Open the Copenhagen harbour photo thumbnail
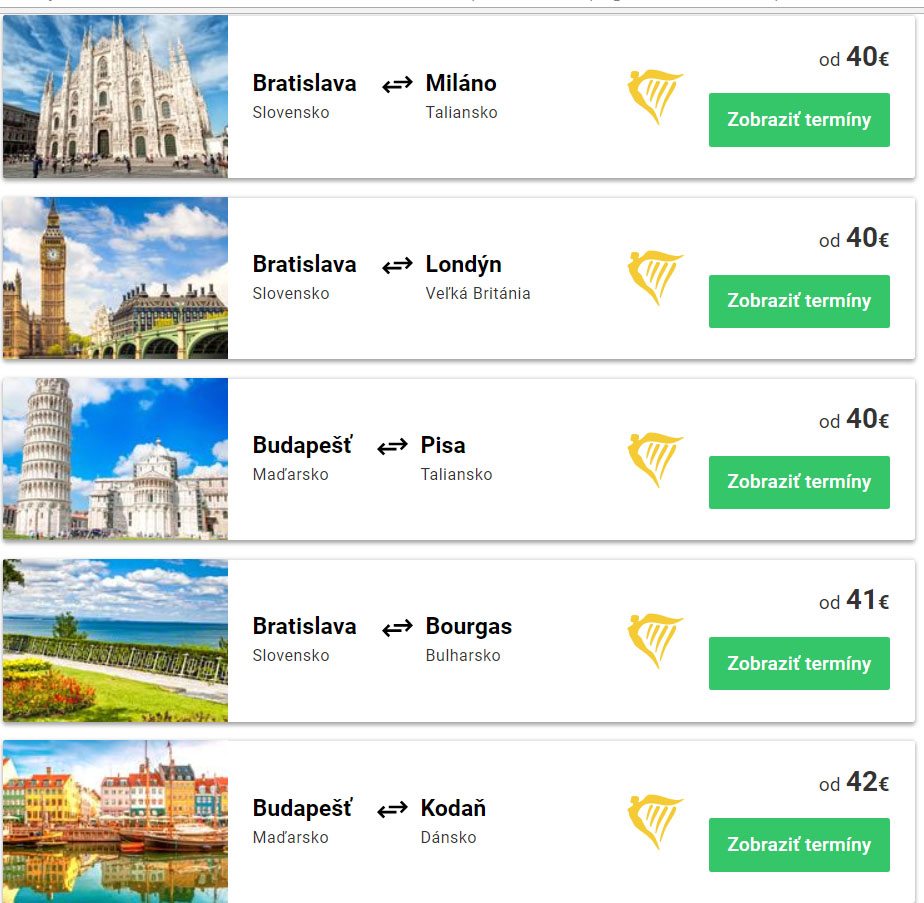This screenshot has width=924, height=903. (115, 822)
